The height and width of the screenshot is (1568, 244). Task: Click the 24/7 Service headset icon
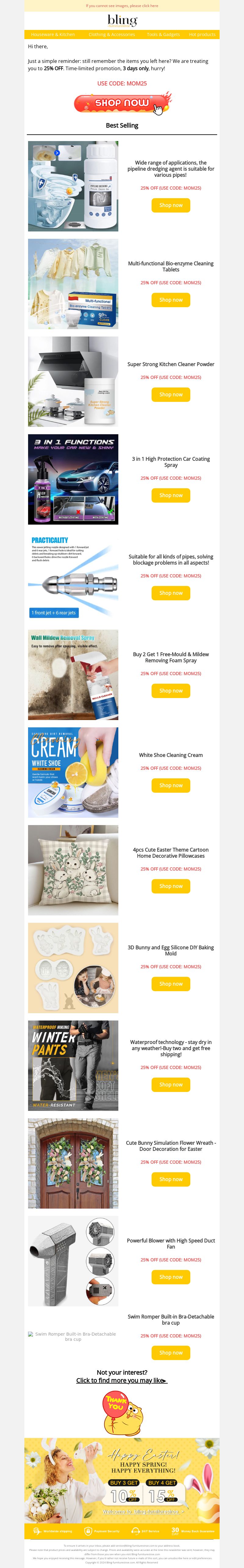coord(136,1531)
